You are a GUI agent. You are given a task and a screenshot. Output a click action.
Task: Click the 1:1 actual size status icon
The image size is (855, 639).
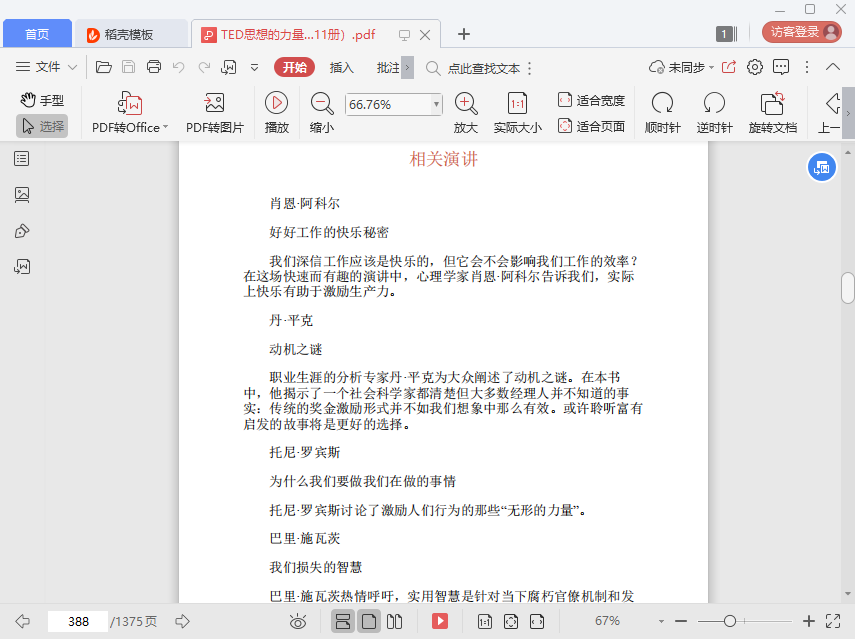(485, 621)
